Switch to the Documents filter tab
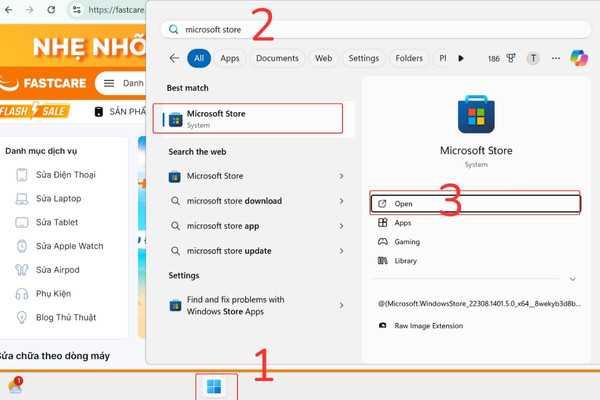The width and height of the screenshot is (600, 400). 277,58
